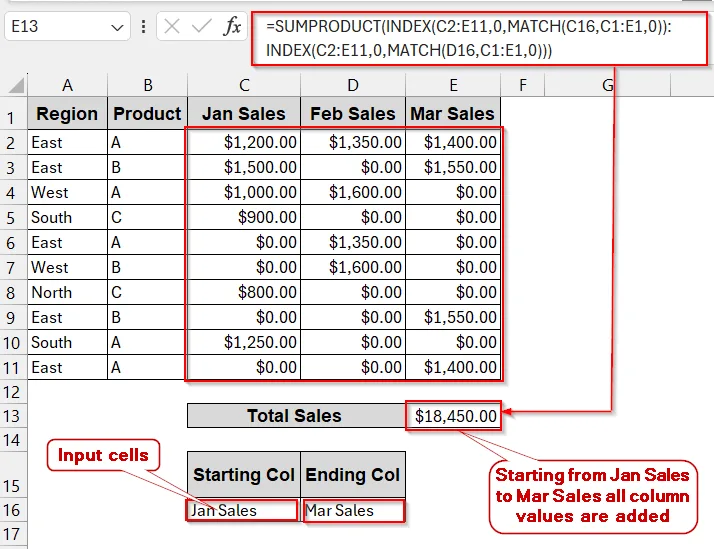Click the Name Box showing E13
The height and width of the screenshot is (549, 714).
pyautogui.click(x=67, y=26)
